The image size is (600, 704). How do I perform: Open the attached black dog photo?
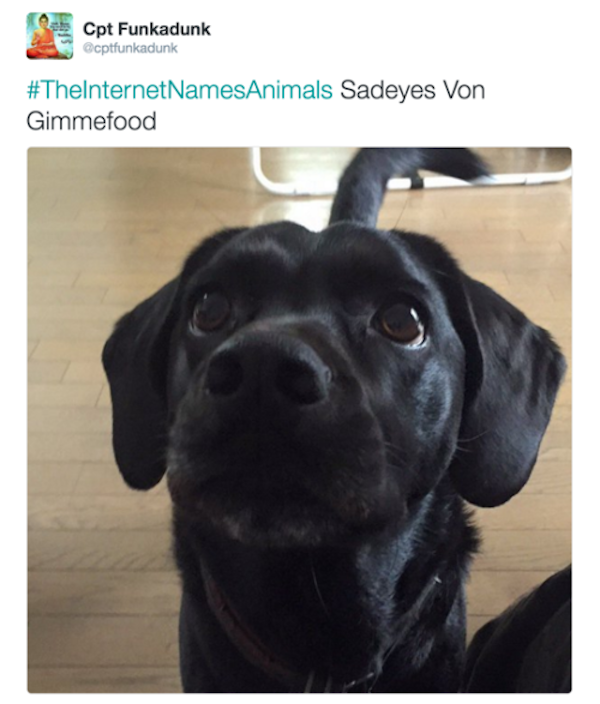300,420
